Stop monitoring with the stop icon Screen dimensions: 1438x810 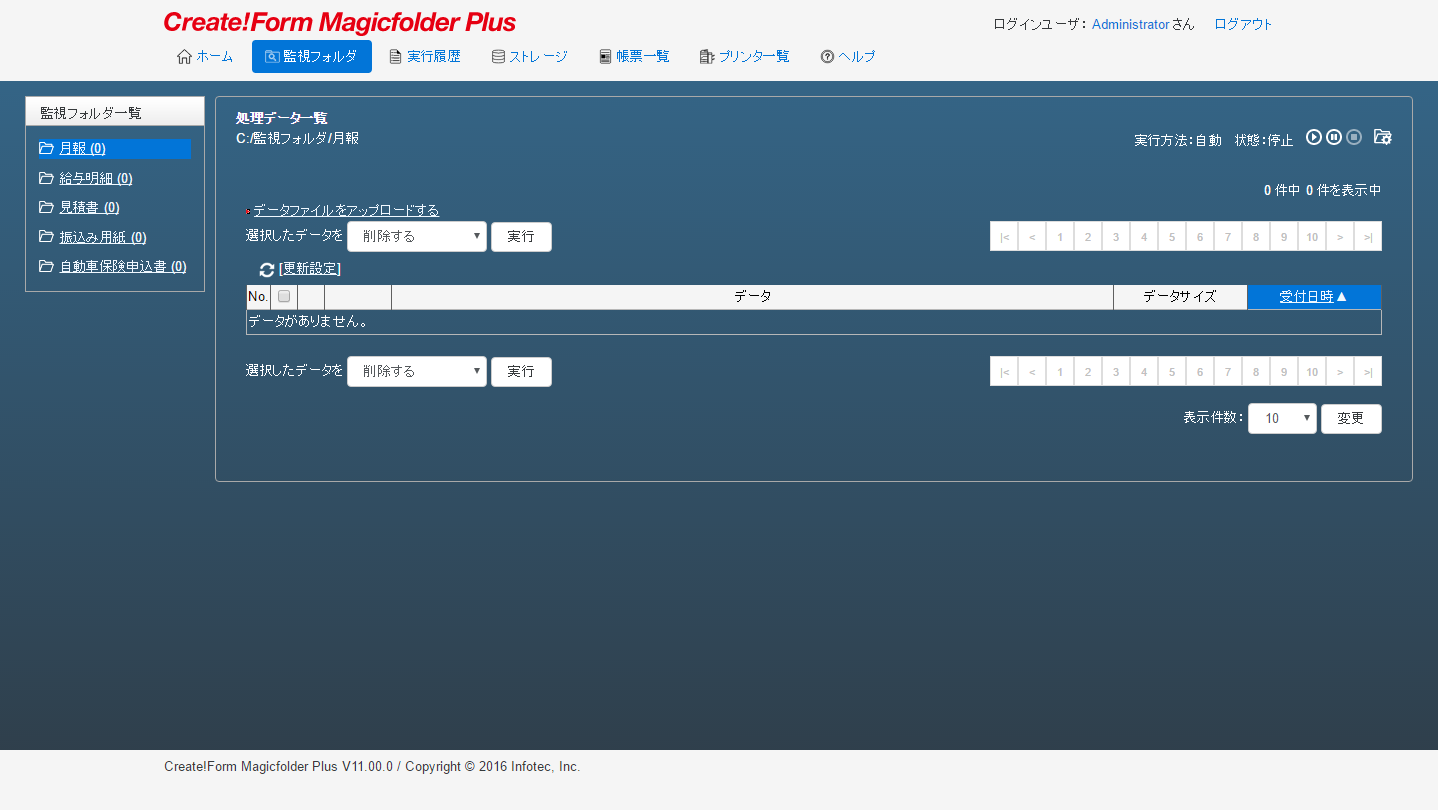[x=1354, y=137]
